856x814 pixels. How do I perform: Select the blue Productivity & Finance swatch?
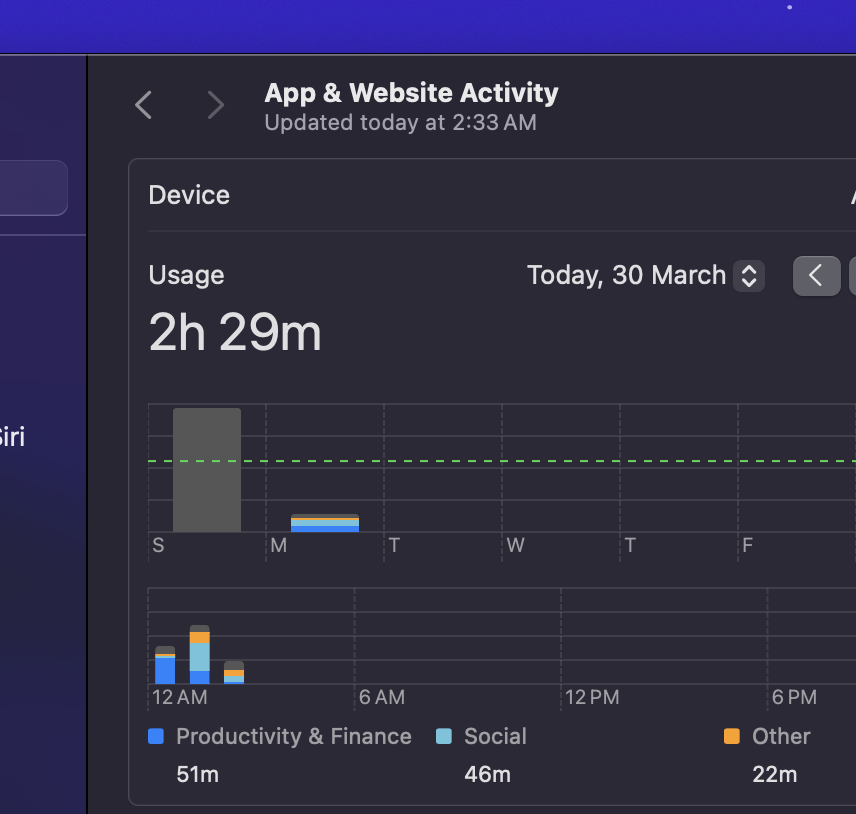point(156,736)
